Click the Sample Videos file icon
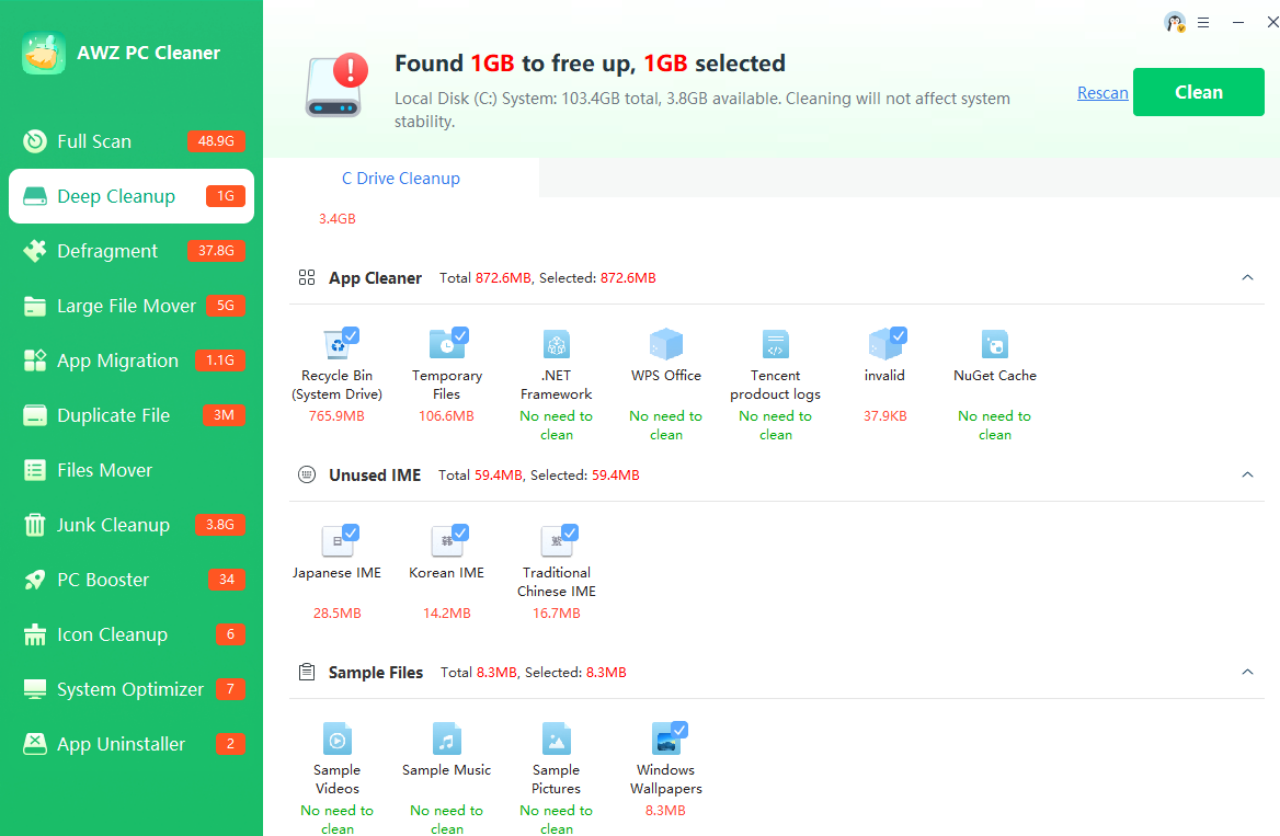This screenshot has width=1280, height=836. tap(337, 740)
